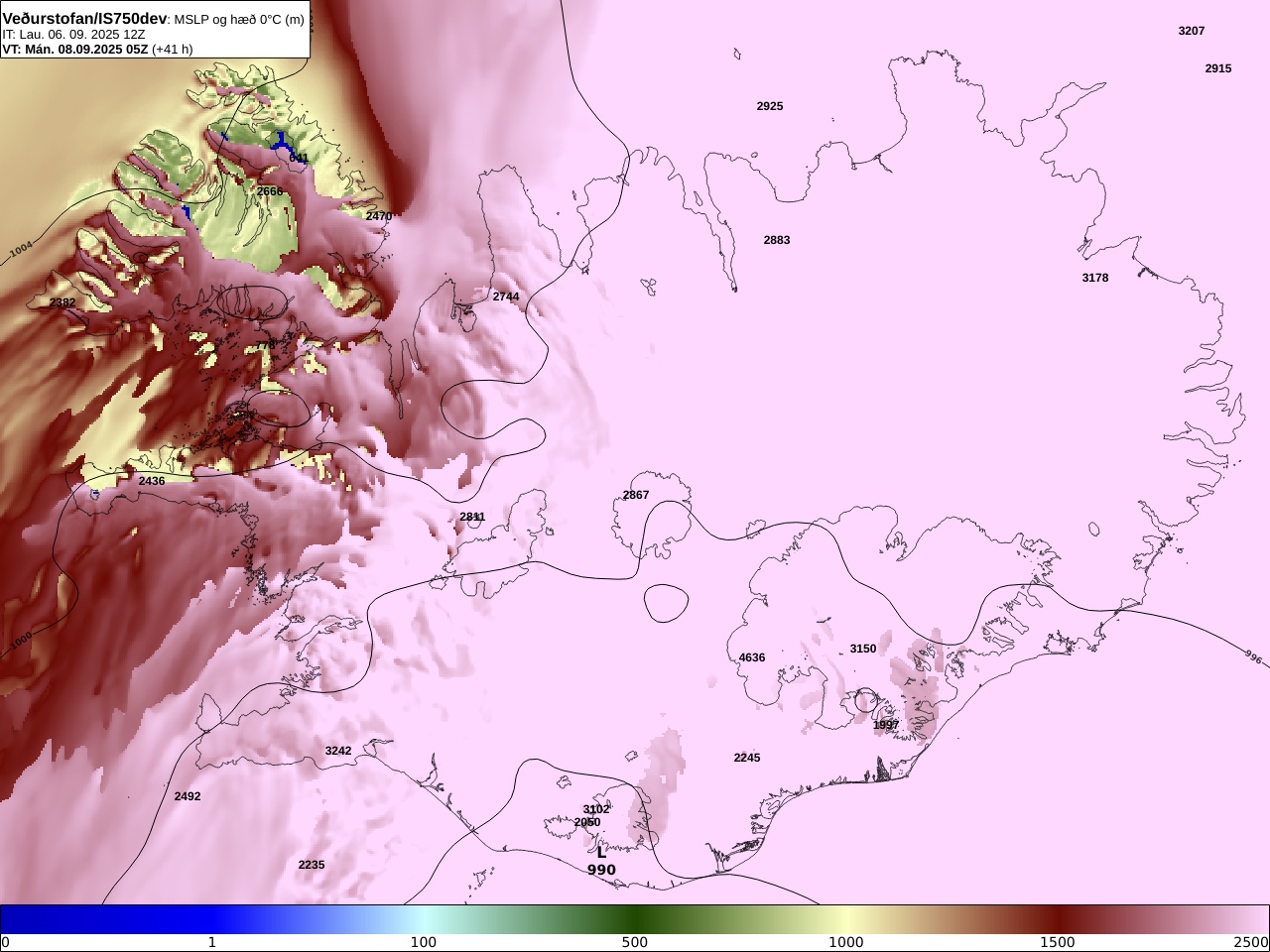Viewport: 1270px width, 952px height.
Task: Click the '0' tick on color scale
Action: point(5,942)
